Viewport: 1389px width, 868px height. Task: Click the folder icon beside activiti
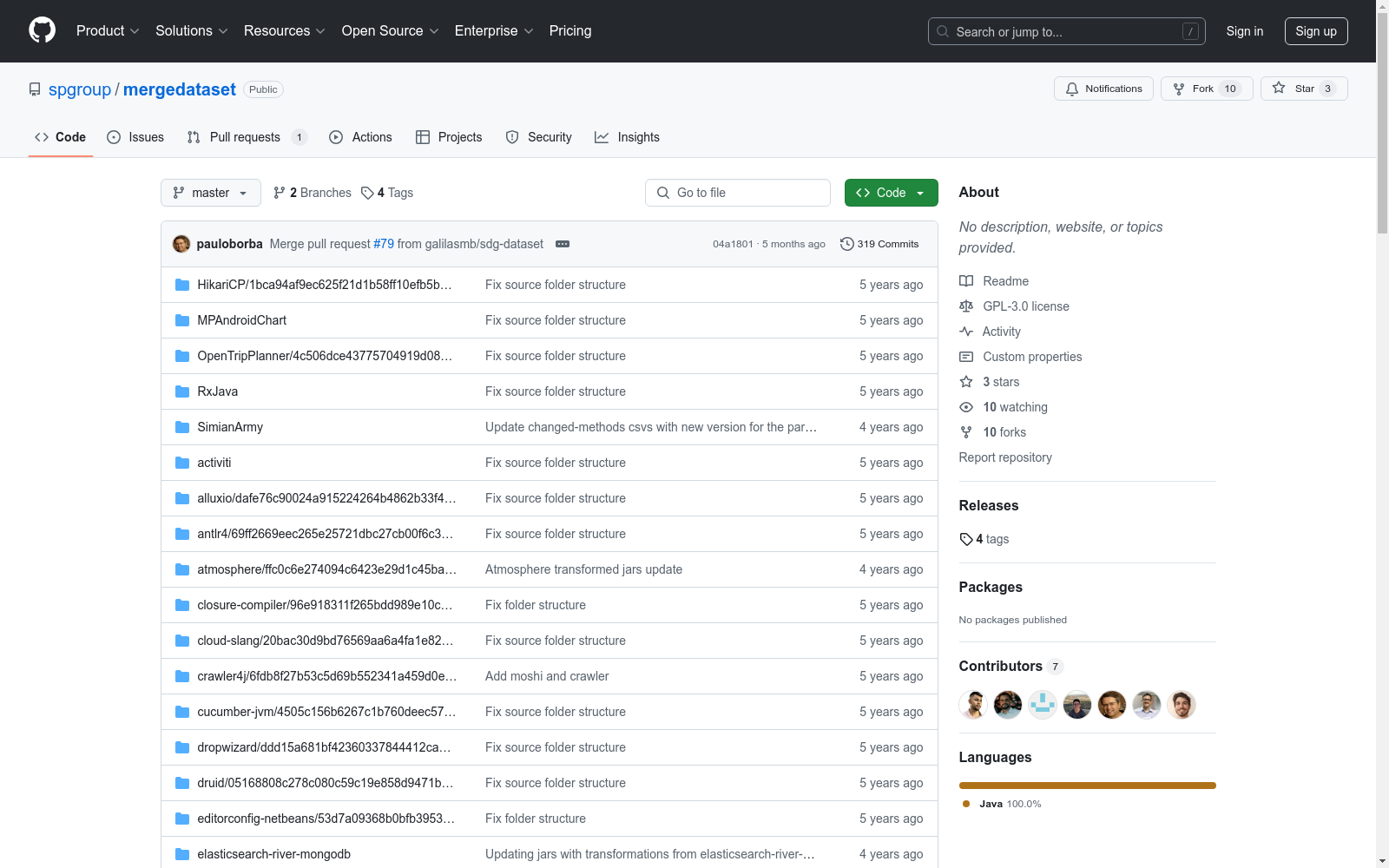tap(182, 463)
